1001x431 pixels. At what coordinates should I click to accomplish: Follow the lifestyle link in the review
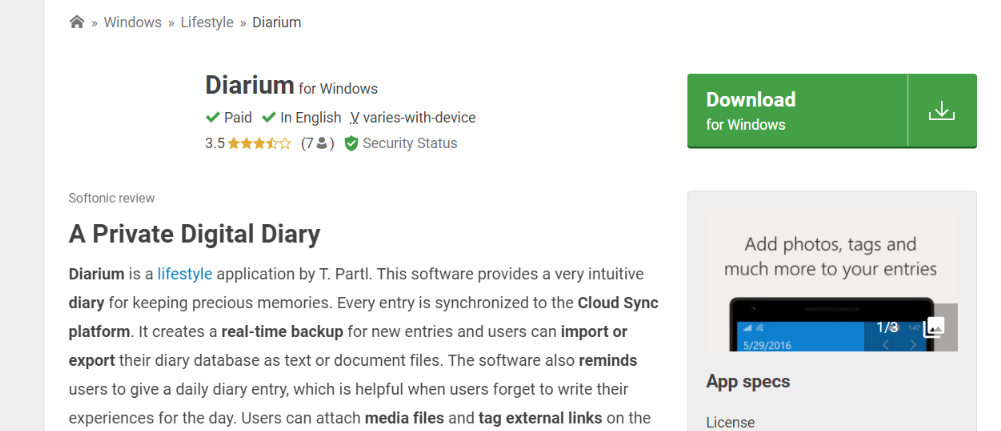pyautogui.click(x=185, y=274)
